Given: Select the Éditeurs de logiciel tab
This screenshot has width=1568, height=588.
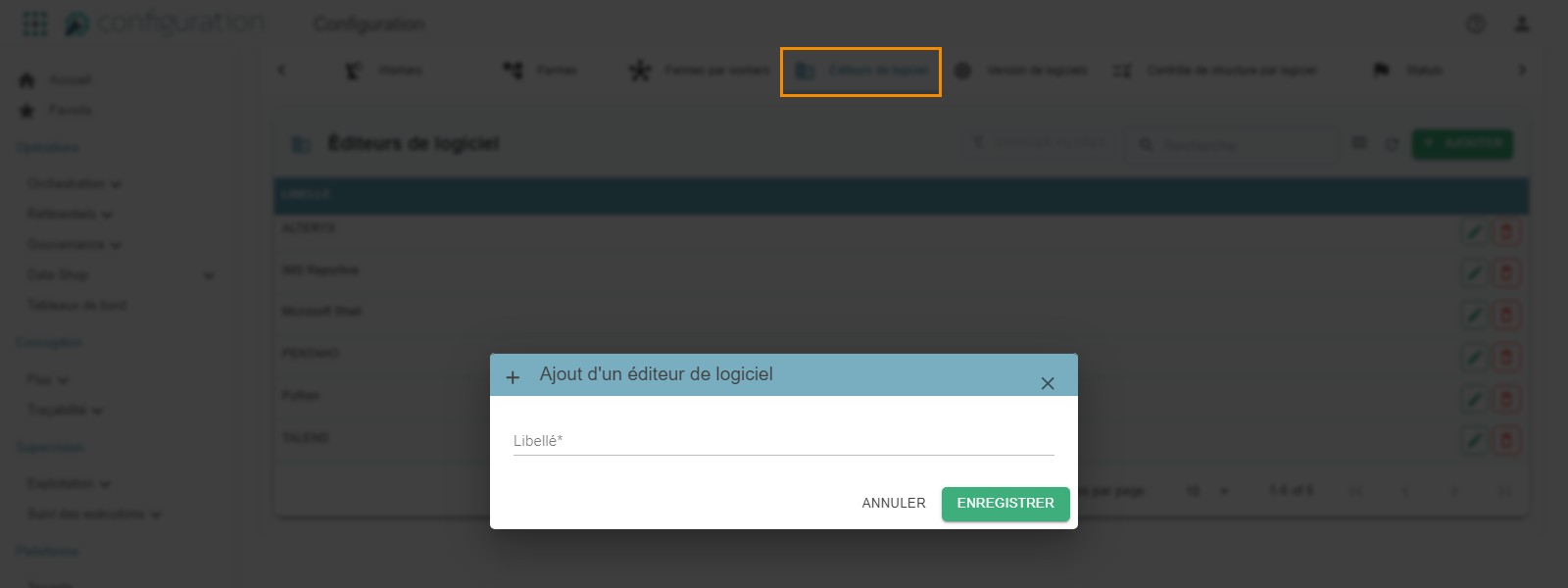Looking at the screenshot, I should (x=860, y=72).
